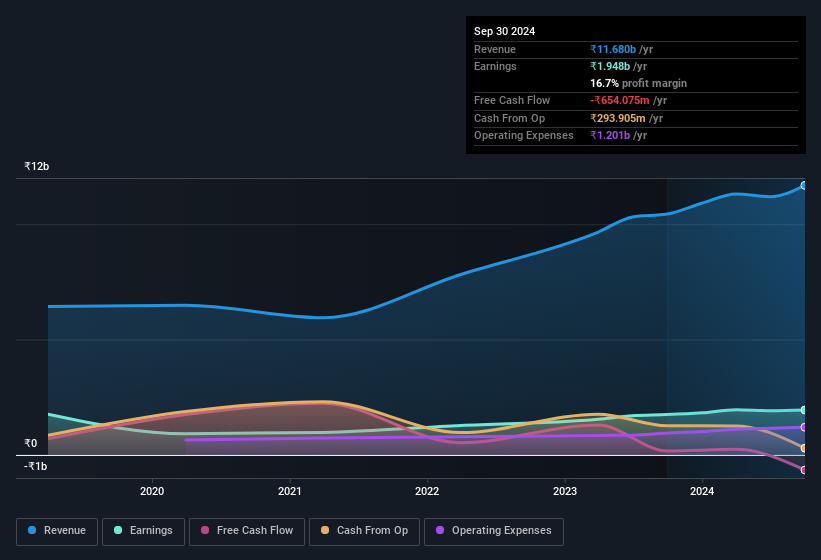Click the 2022 x-axis label
This screenshot has height=560, width=821.
click(427, 491)
